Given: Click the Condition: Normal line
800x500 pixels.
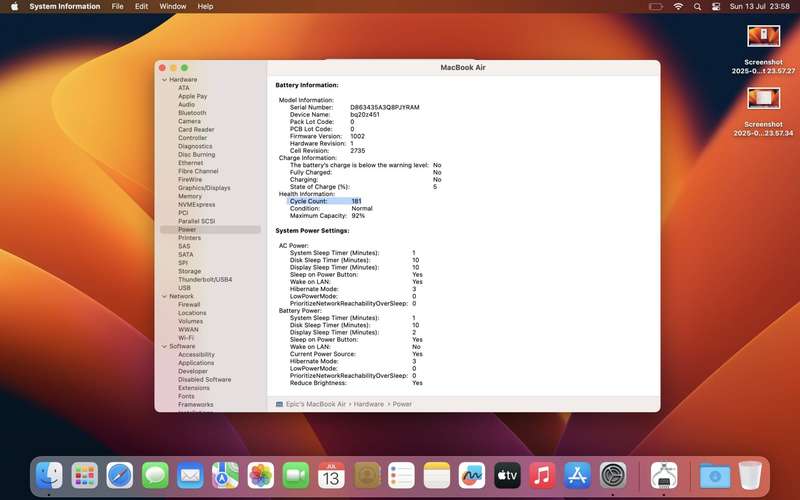Looking at the screenshot, I should [331, 209].
